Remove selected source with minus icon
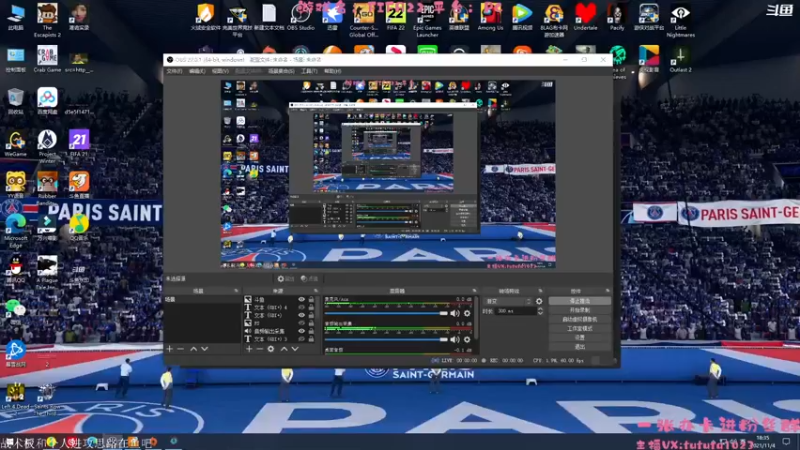The height and width of the screenshot is (450, 800). pos(259,349)
